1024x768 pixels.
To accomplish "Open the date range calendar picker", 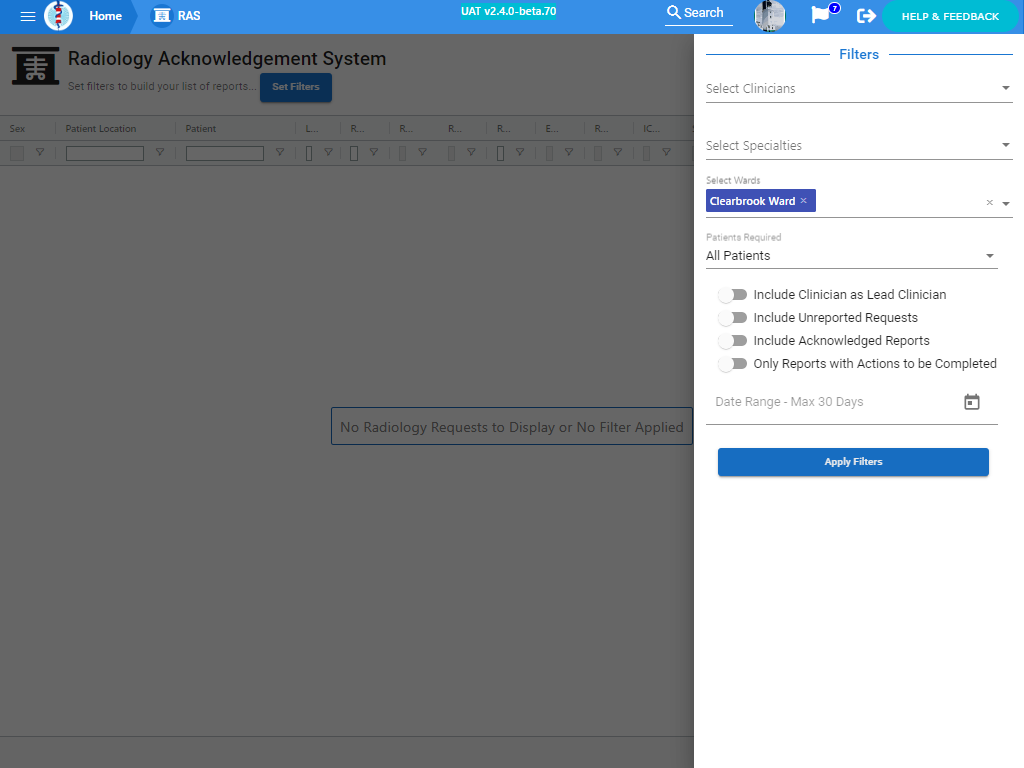I will pos(972,402).
